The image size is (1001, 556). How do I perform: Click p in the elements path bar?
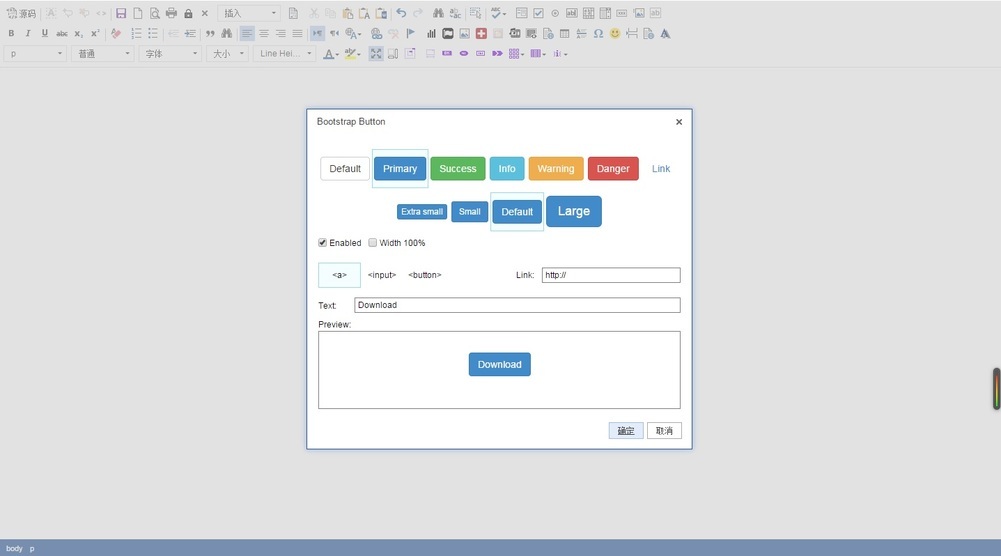[x=31, y=548]
